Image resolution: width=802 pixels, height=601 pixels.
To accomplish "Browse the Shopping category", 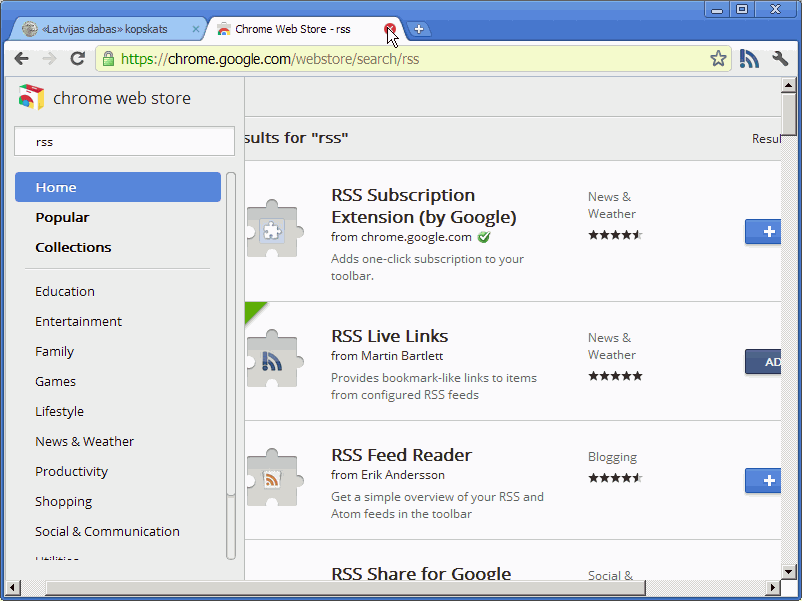I will pos(63,501).
